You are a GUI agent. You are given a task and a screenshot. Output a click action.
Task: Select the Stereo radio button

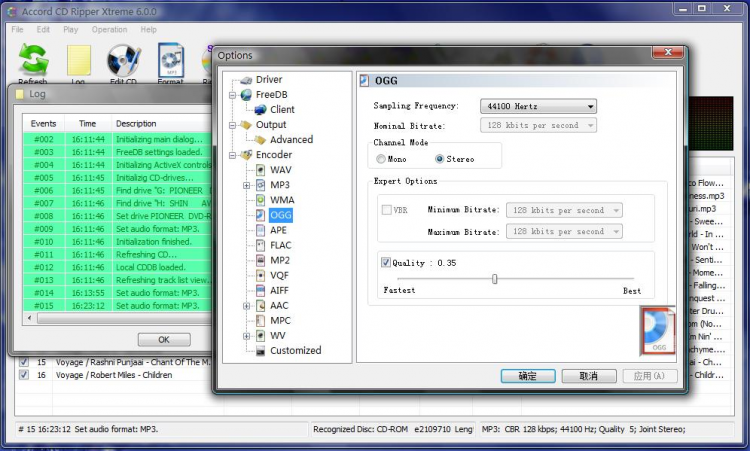[x=440, y=159]
